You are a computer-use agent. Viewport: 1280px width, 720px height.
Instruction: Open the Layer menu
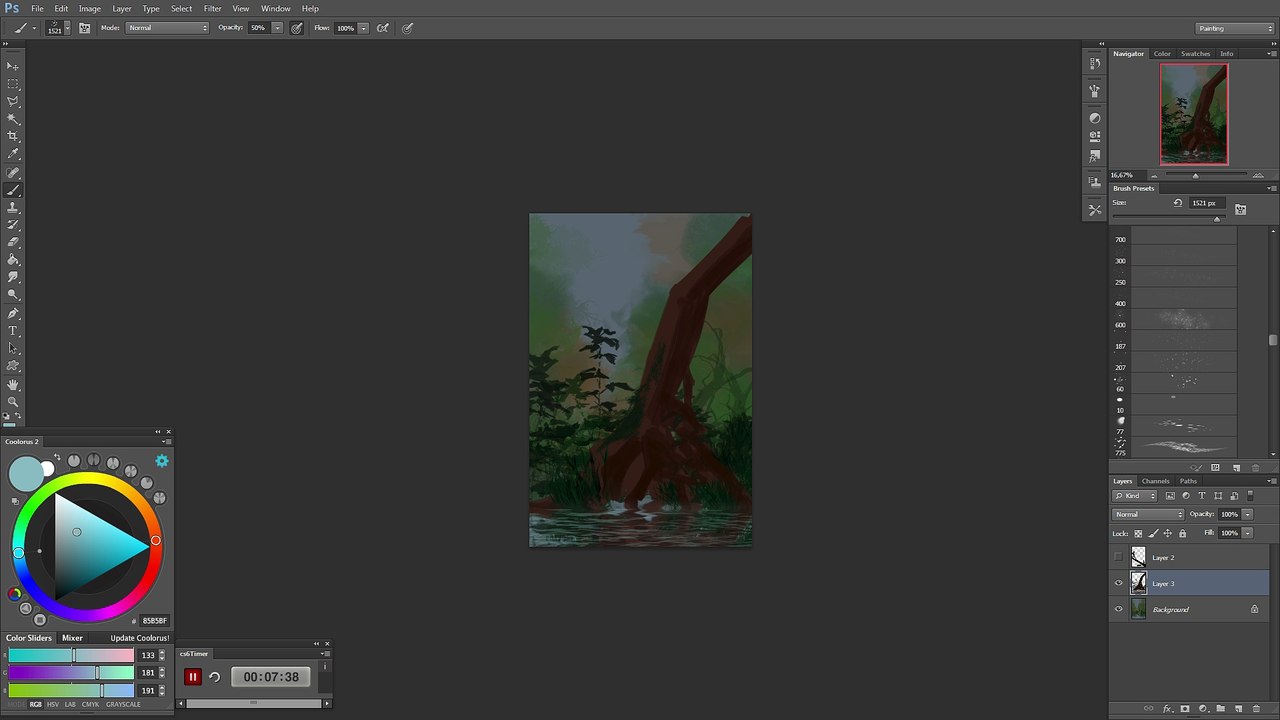(122, 8)
